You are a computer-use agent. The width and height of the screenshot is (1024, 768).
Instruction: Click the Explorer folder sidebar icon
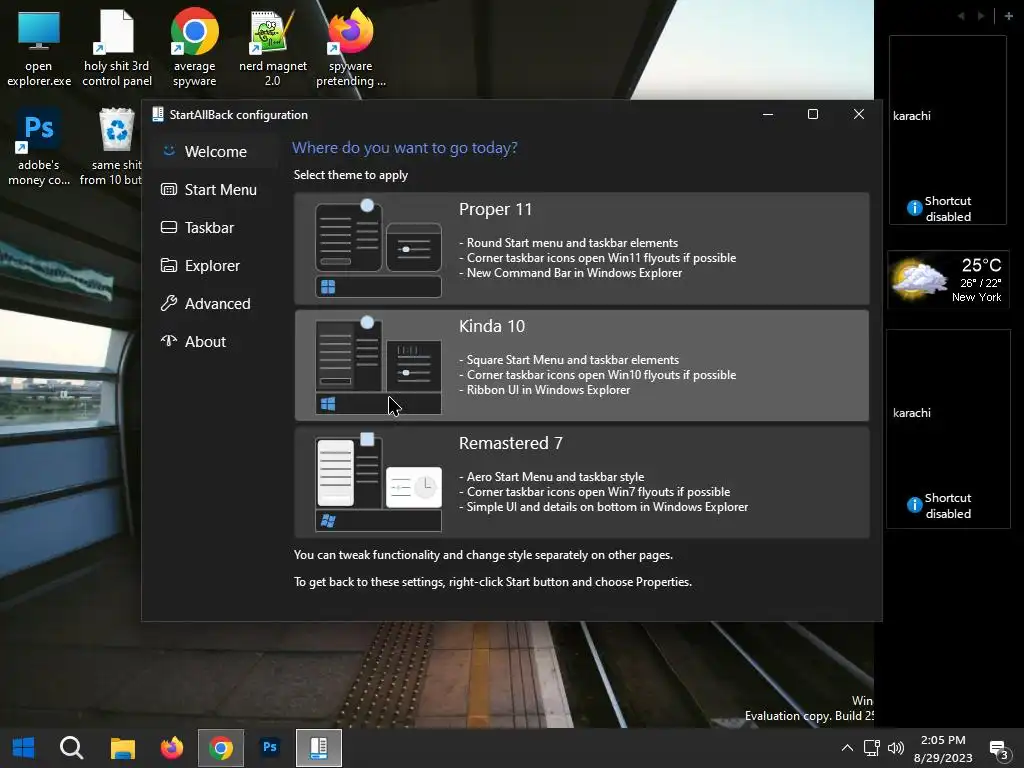pos(168,265)
